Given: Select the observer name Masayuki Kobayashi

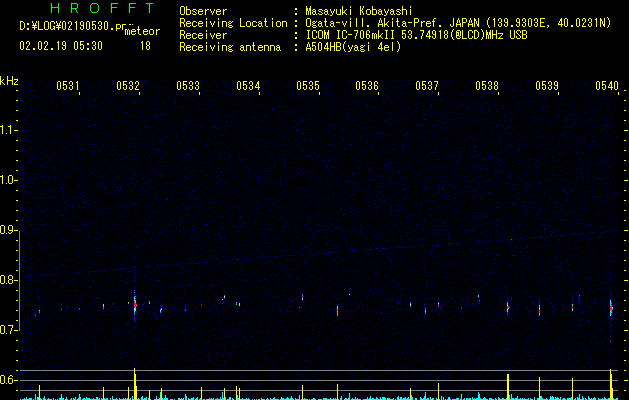Looking at the screenshot, I should [x=359, y=11].
